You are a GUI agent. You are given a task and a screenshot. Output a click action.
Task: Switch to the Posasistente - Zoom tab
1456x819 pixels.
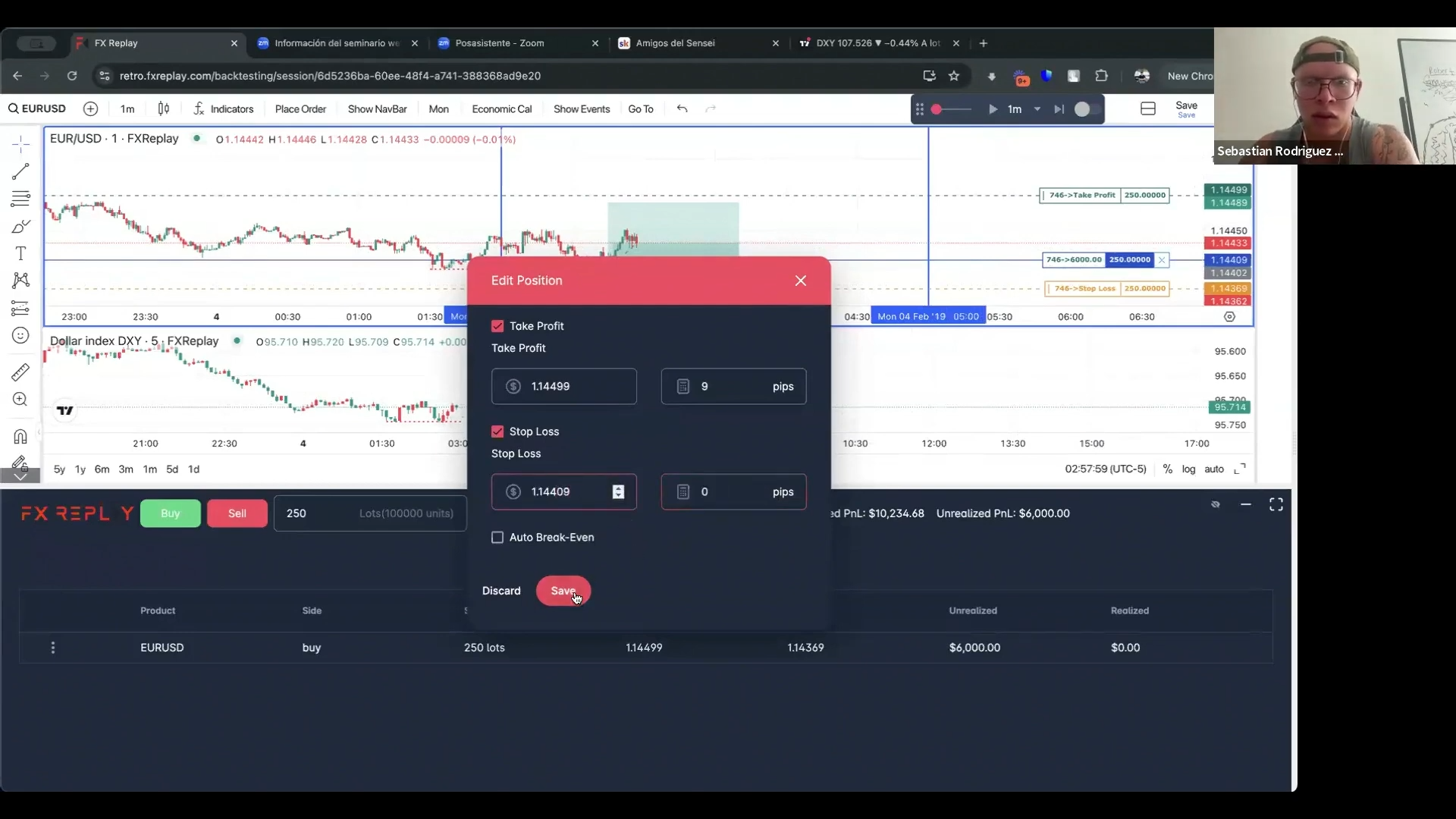(517, 43)
